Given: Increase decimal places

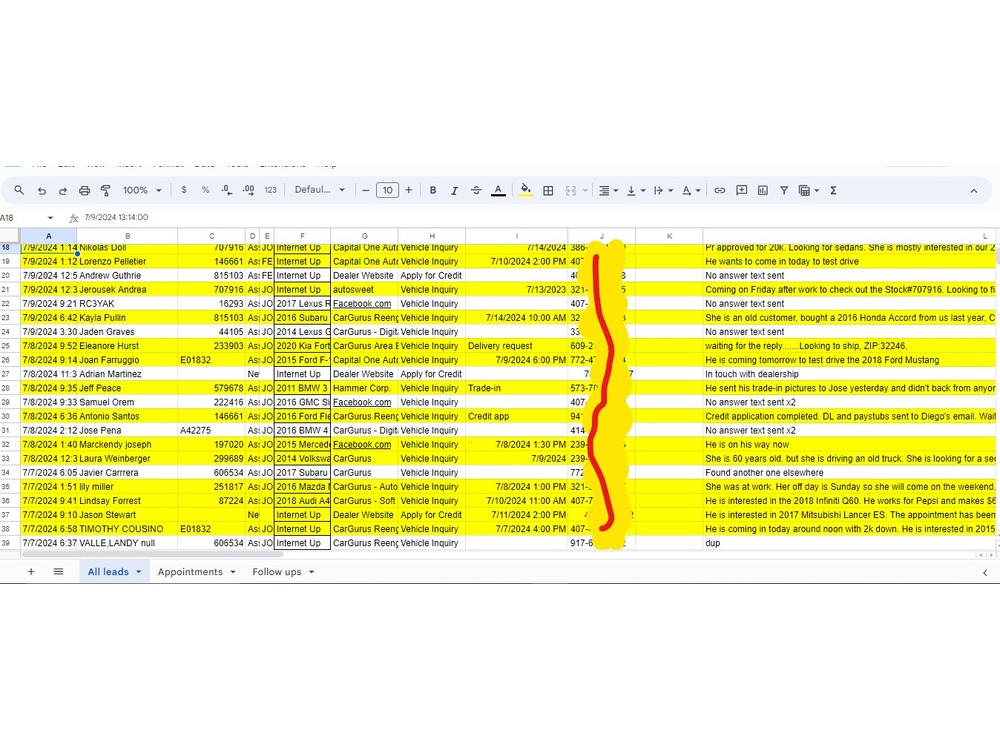Looking at the screenshot, I should [x=249, y=190].
